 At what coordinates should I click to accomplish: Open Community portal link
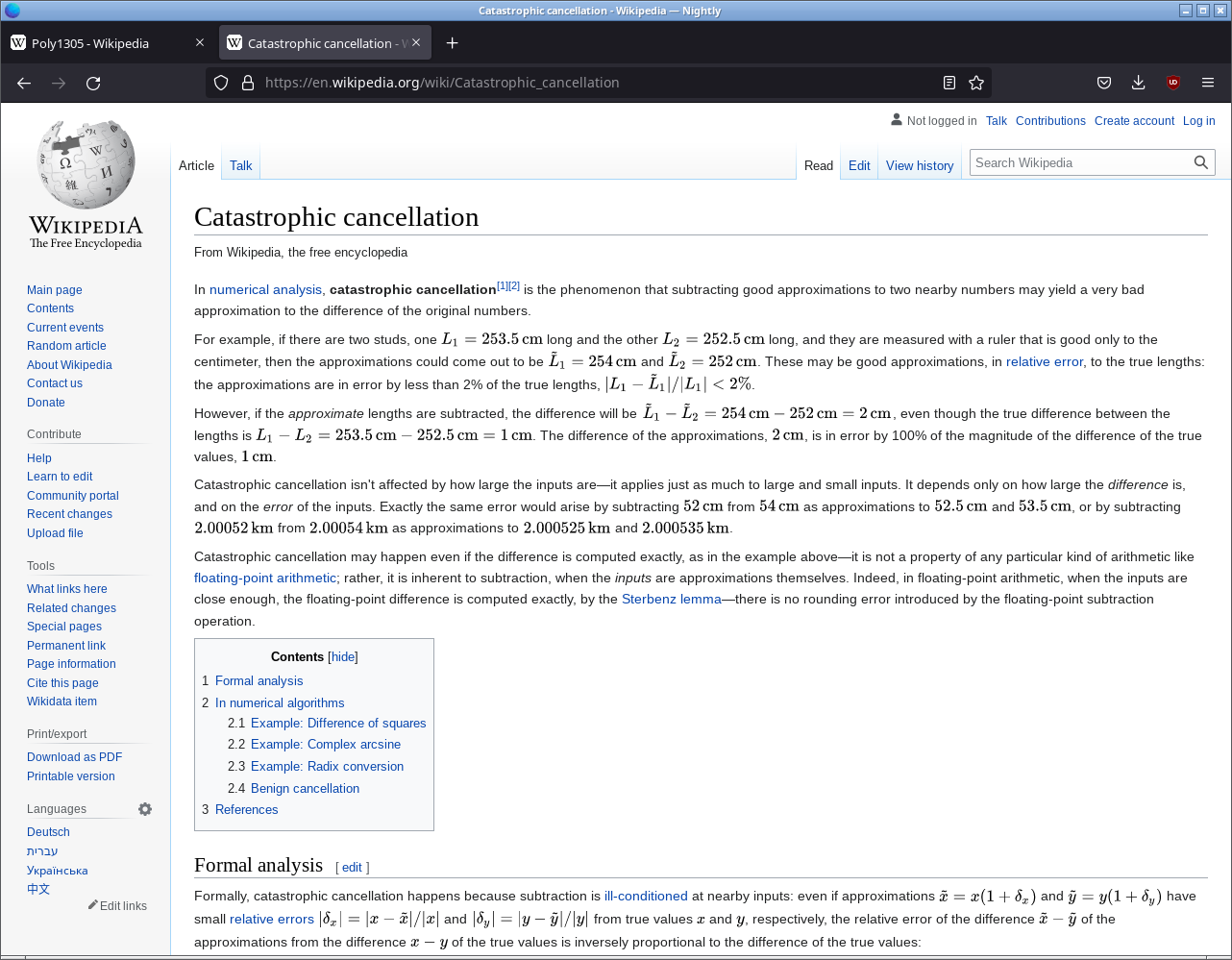(x=73, y=496)
